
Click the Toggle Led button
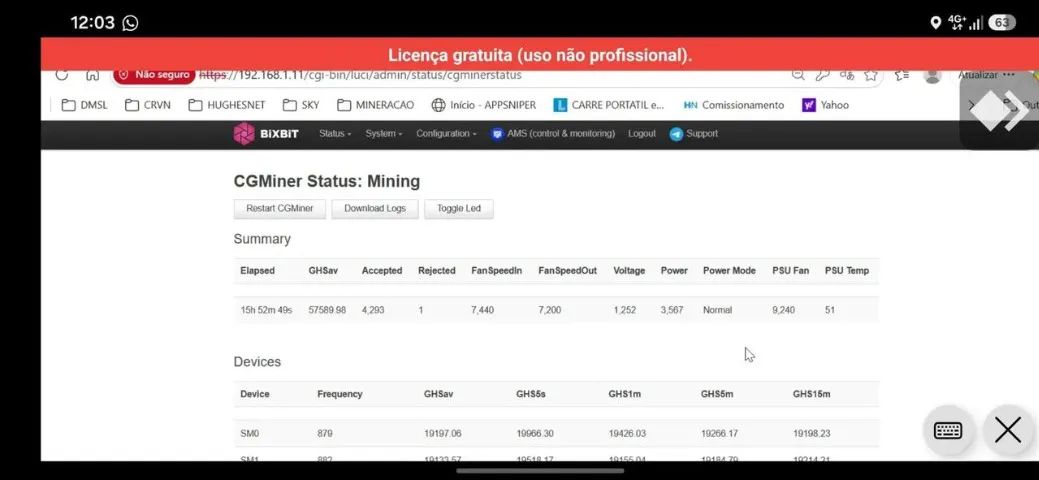(x=459, y=208)
